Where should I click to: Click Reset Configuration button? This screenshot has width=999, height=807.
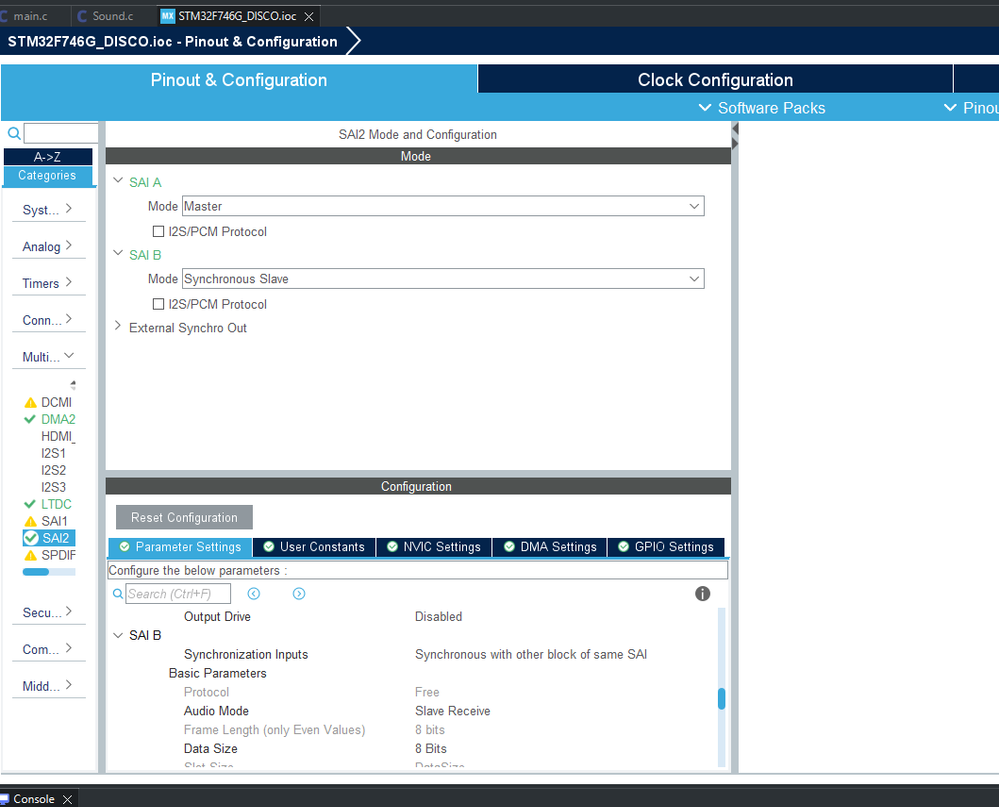pos(184,517)
